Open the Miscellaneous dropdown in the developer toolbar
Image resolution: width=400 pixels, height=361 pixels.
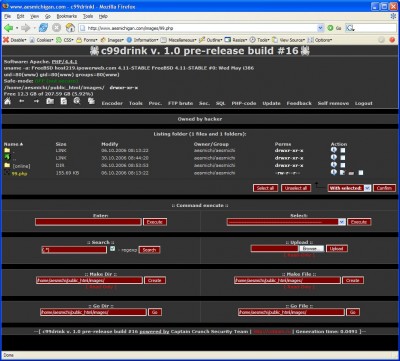pos(179,40)
